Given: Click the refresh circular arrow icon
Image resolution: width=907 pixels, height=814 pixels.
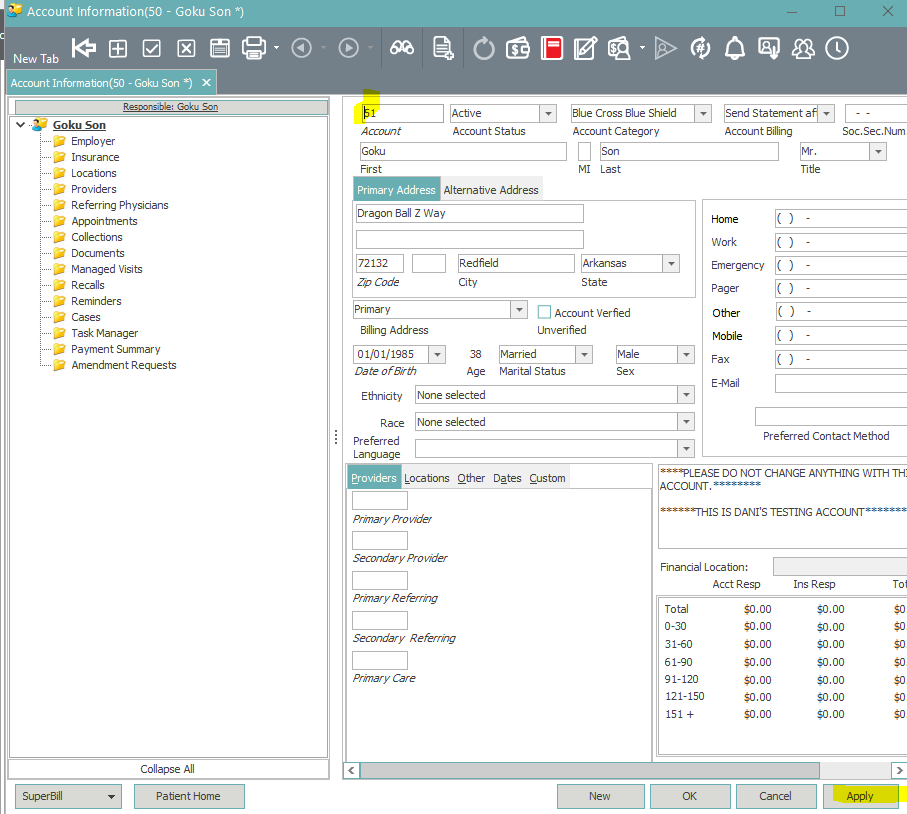Looking at the screenshot, I should (x=484, y=48).
